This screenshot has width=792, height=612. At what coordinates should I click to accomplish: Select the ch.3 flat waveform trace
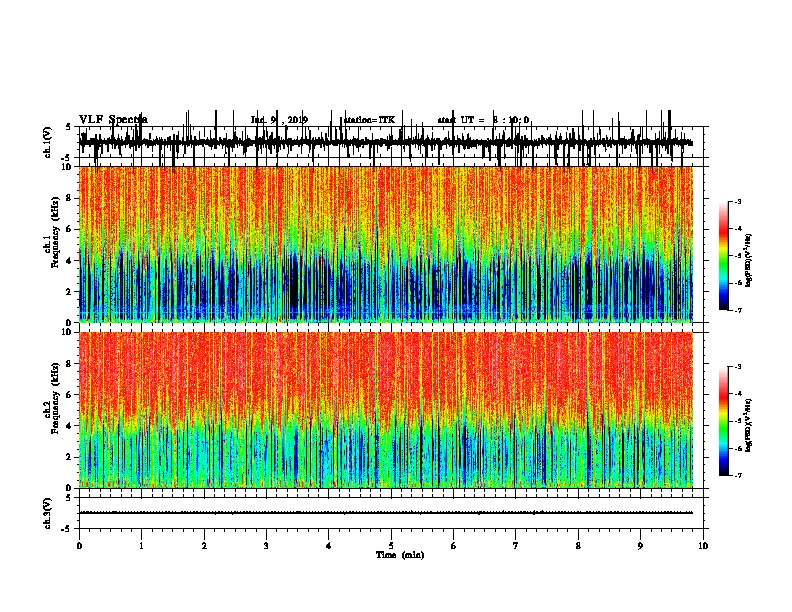[x=386, y=513]
